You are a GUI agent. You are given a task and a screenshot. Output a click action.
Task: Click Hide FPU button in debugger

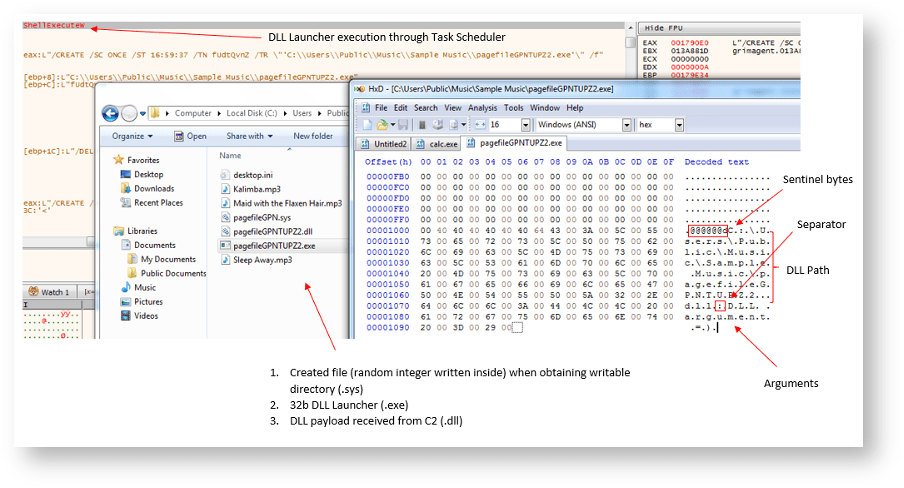pyautogui.click(x=664, y=28)
